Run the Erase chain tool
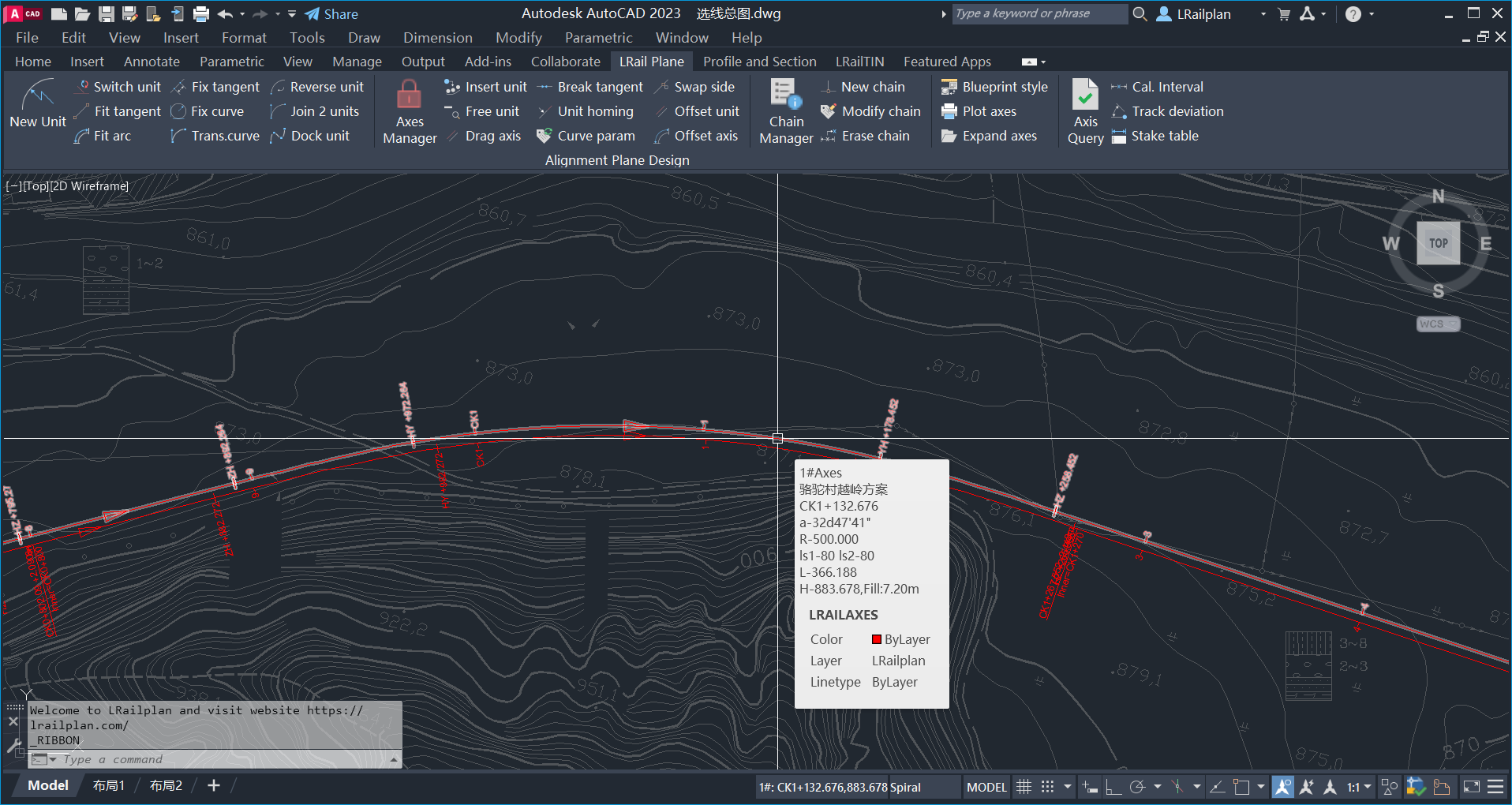1512x805 pixels. click(x=865, y=136)
